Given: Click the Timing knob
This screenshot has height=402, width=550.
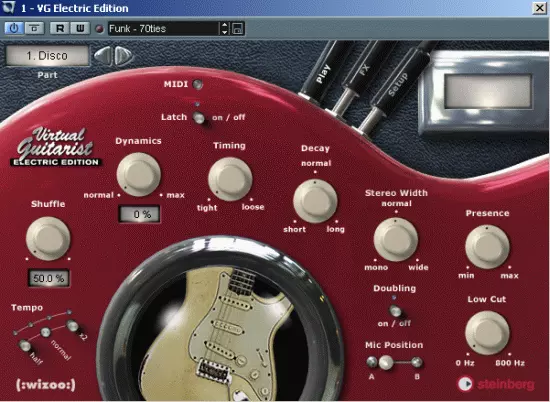Looking at the screenshot, I should pyautogui.click(x=230, y=179).
